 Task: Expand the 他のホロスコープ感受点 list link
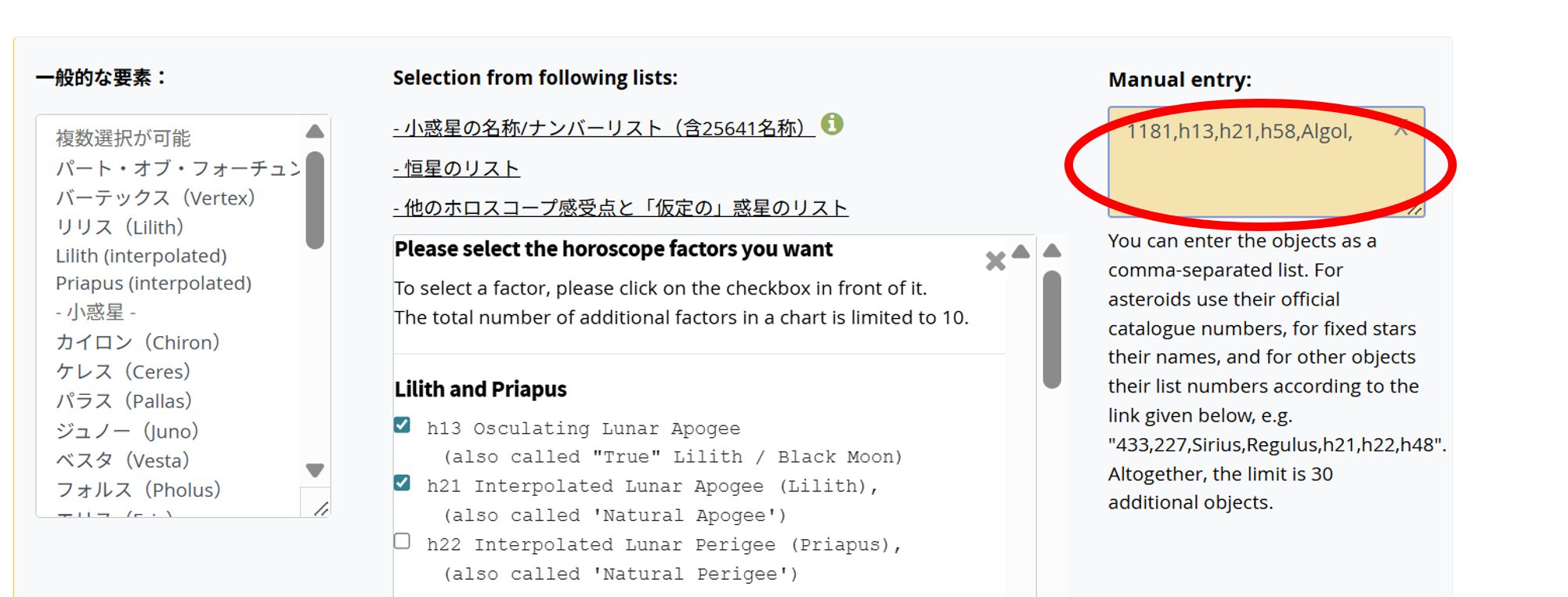pyautogui.click(x=620, y=208)
